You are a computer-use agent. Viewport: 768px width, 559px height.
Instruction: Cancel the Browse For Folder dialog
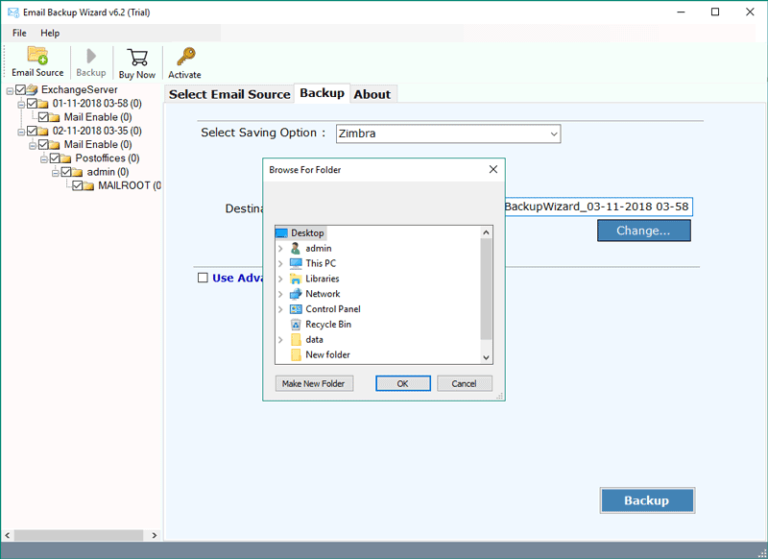pos(464,384)
